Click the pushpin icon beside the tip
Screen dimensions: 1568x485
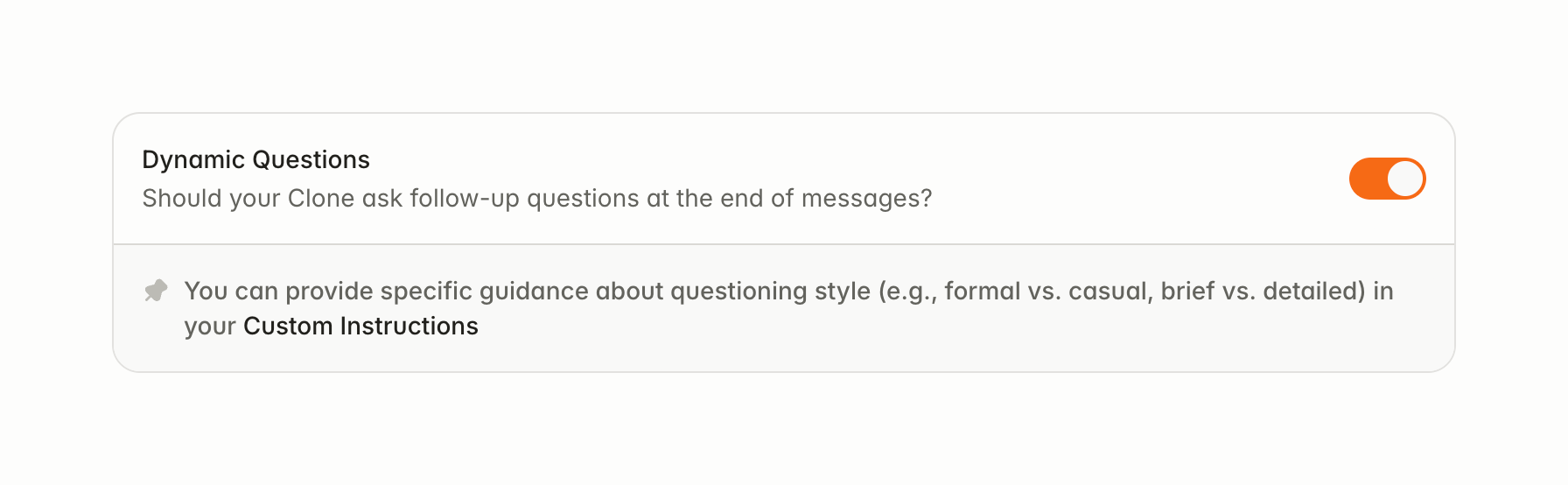(x=156, y=291)
